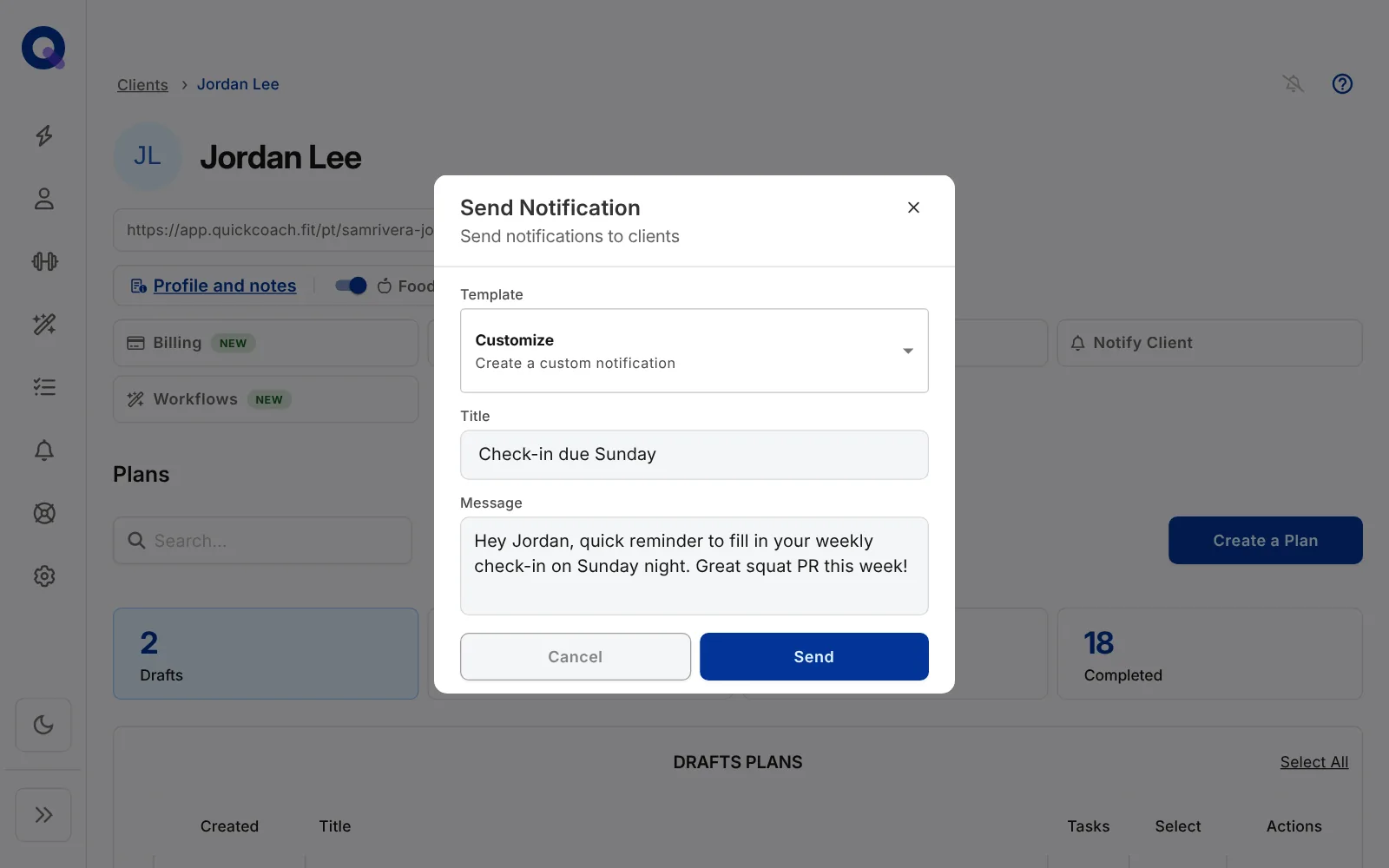The image size is (1389, 868).
Task: Open the magic wand icon in sidebar
Action: (44, 325)
